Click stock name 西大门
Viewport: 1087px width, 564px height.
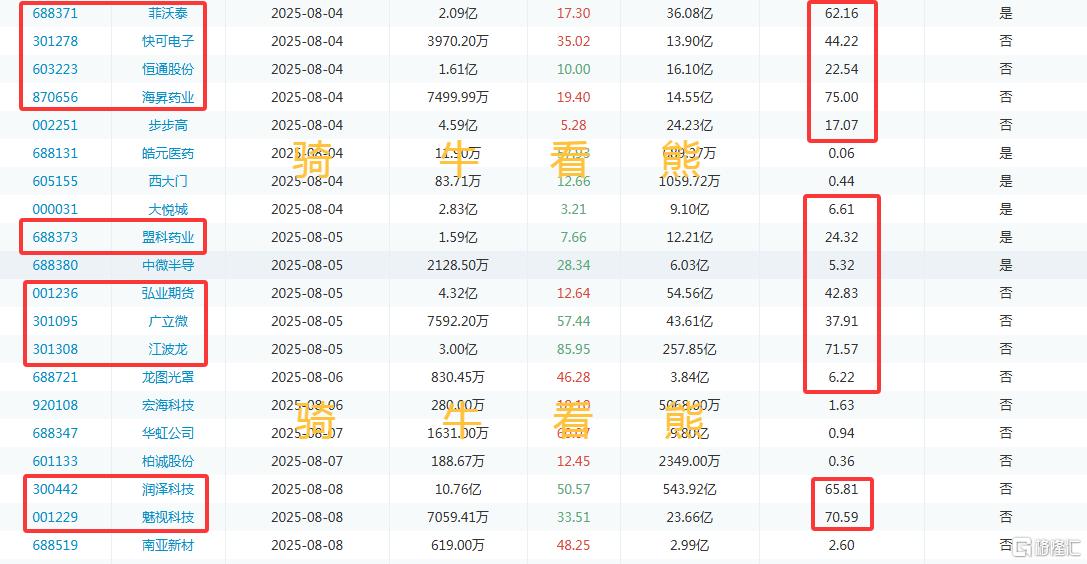pos(168,181)
